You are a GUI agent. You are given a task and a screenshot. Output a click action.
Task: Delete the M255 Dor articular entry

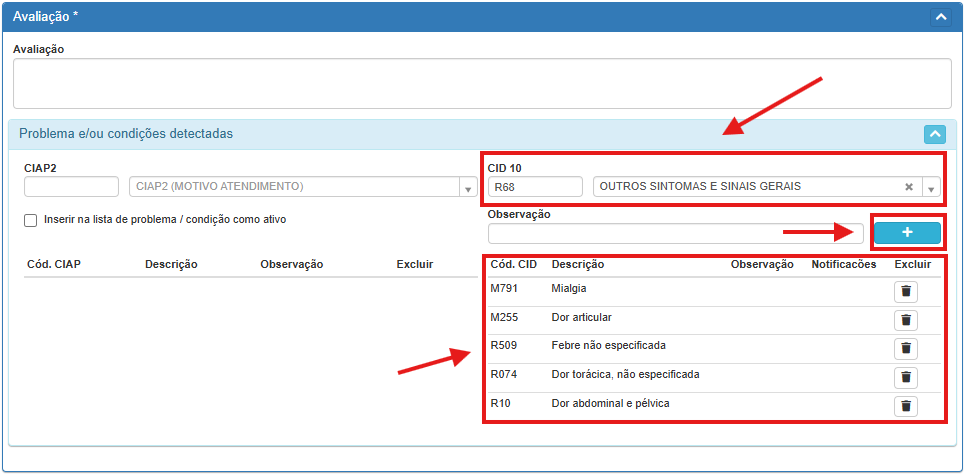(905, 320)
